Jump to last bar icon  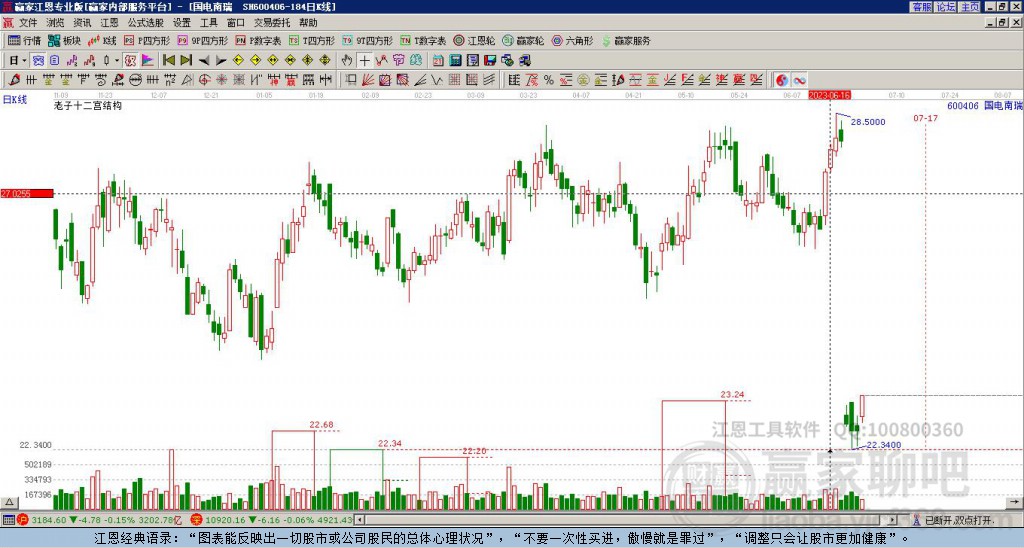186,60
